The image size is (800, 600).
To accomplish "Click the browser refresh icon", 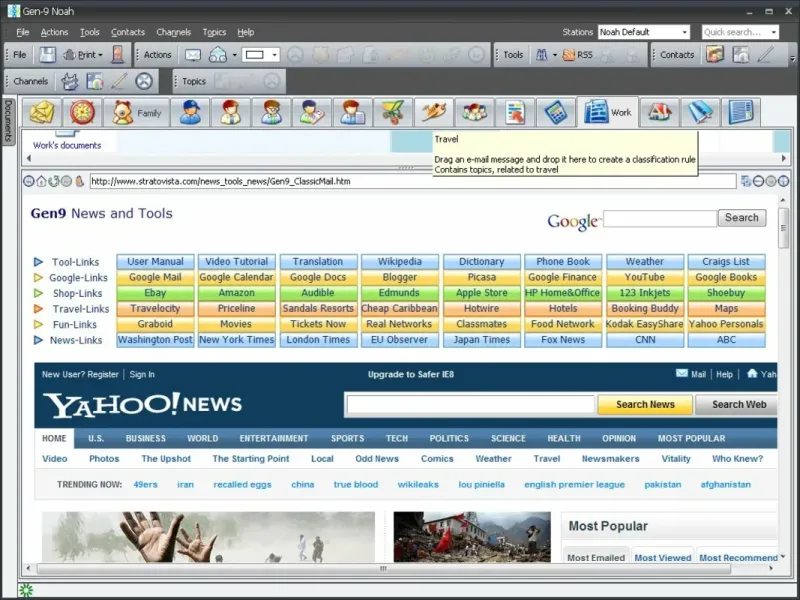I will click(x=54, y=181).
